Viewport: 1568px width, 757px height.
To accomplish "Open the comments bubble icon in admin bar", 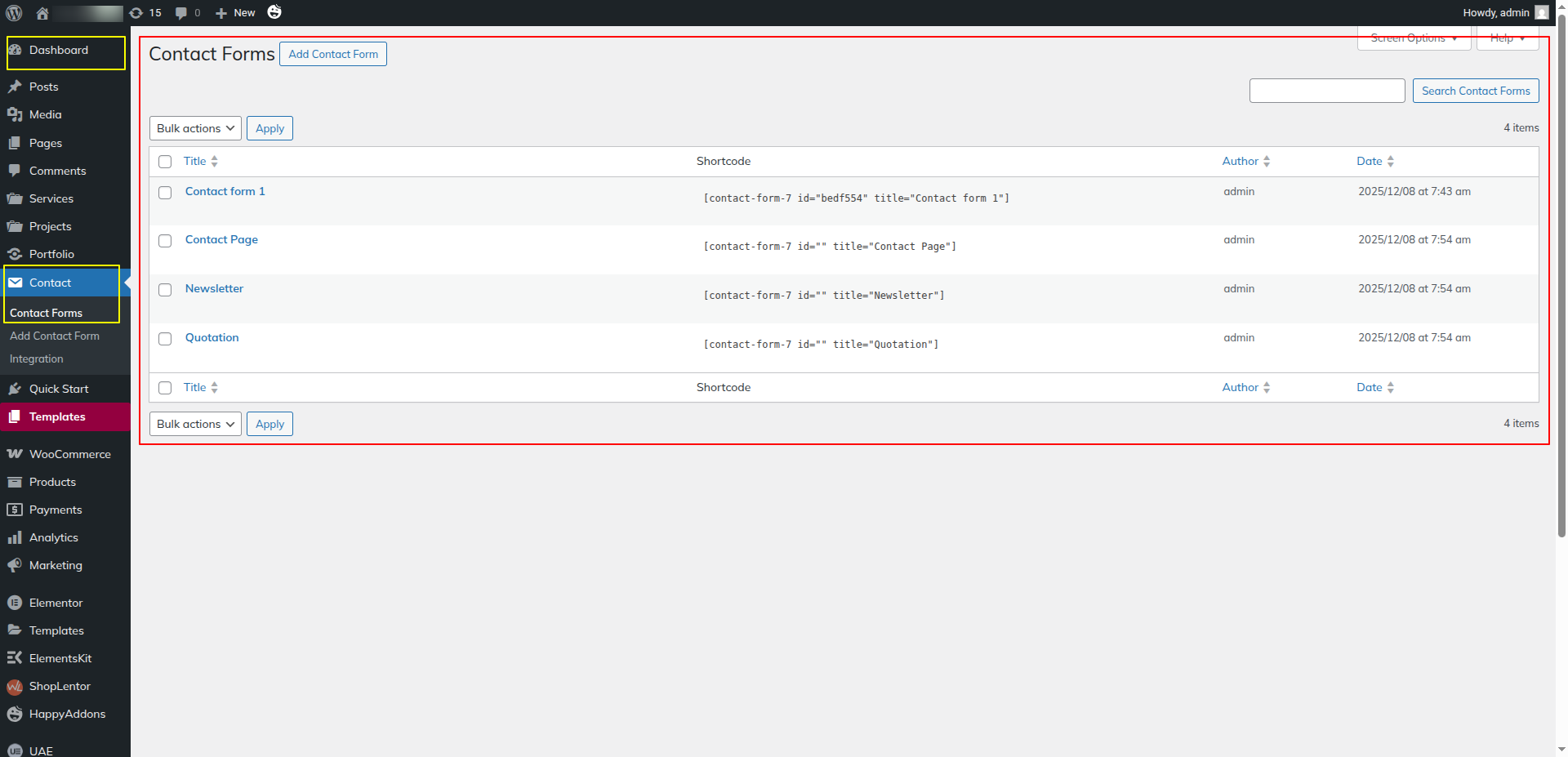I will point(181,13).
